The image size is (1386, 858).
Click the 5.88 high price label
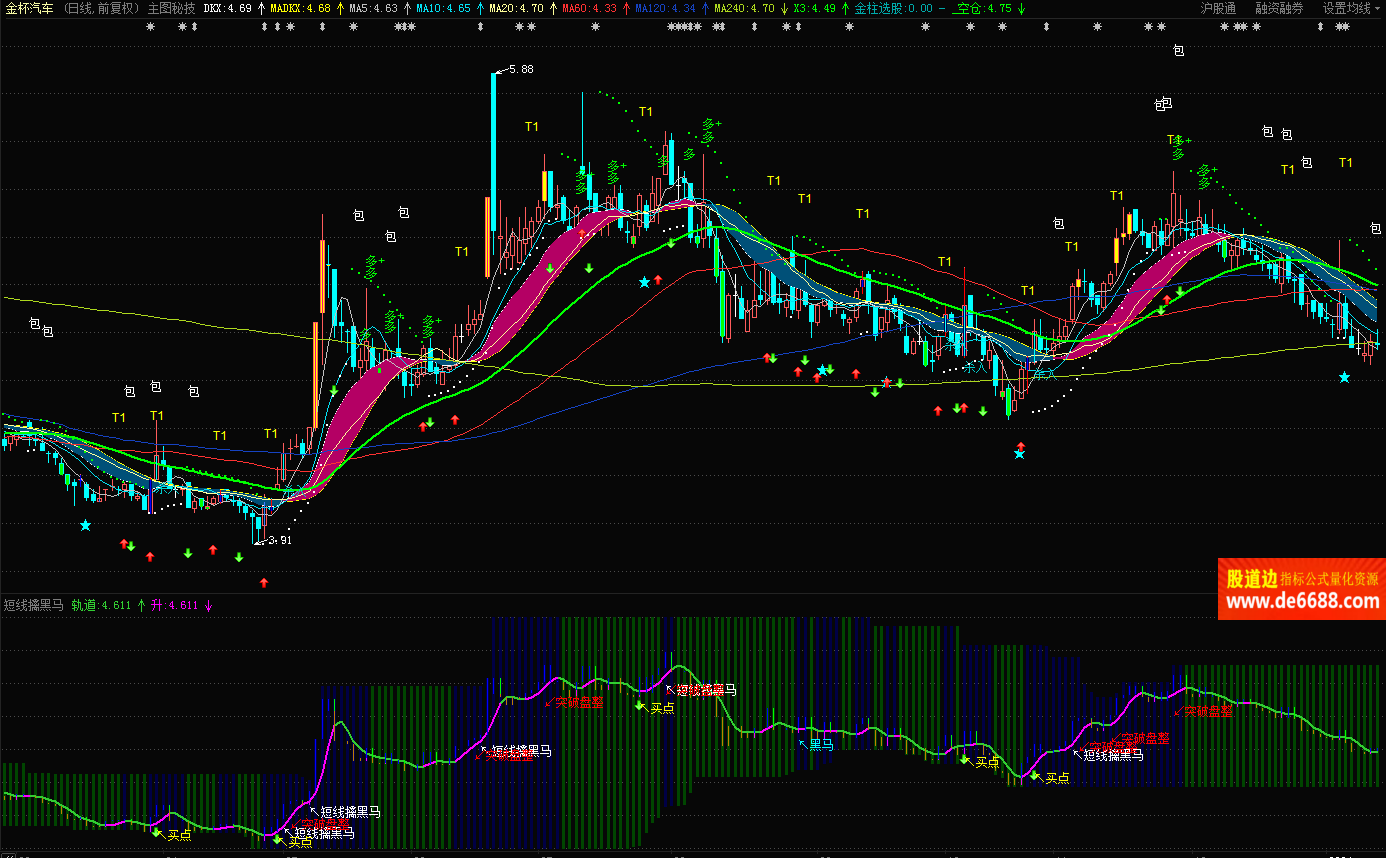tap(521, 69)
